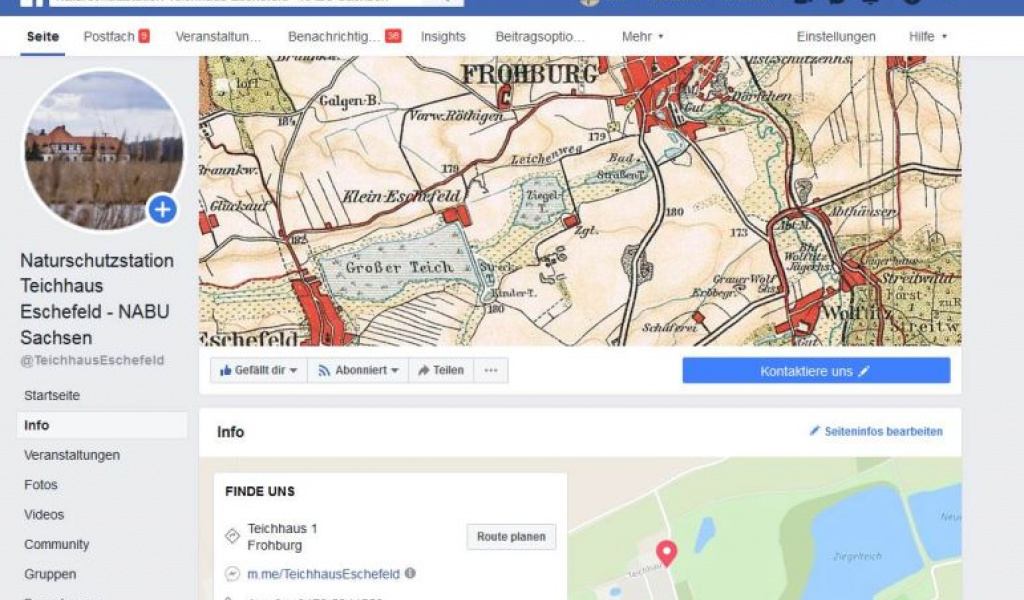Click the Seiteninfos bearbeiten link
Viewport: 1024px width, 600px height.
876,432
